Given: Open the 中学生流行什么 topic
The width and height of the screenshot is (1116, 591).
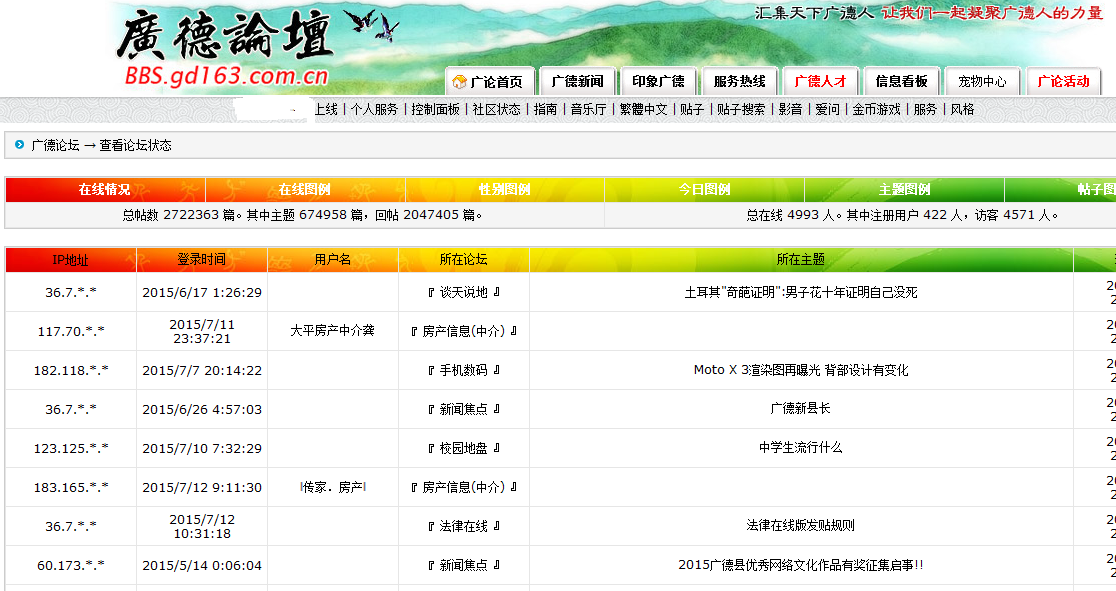Looking at the screenshot, I should 801,448.
